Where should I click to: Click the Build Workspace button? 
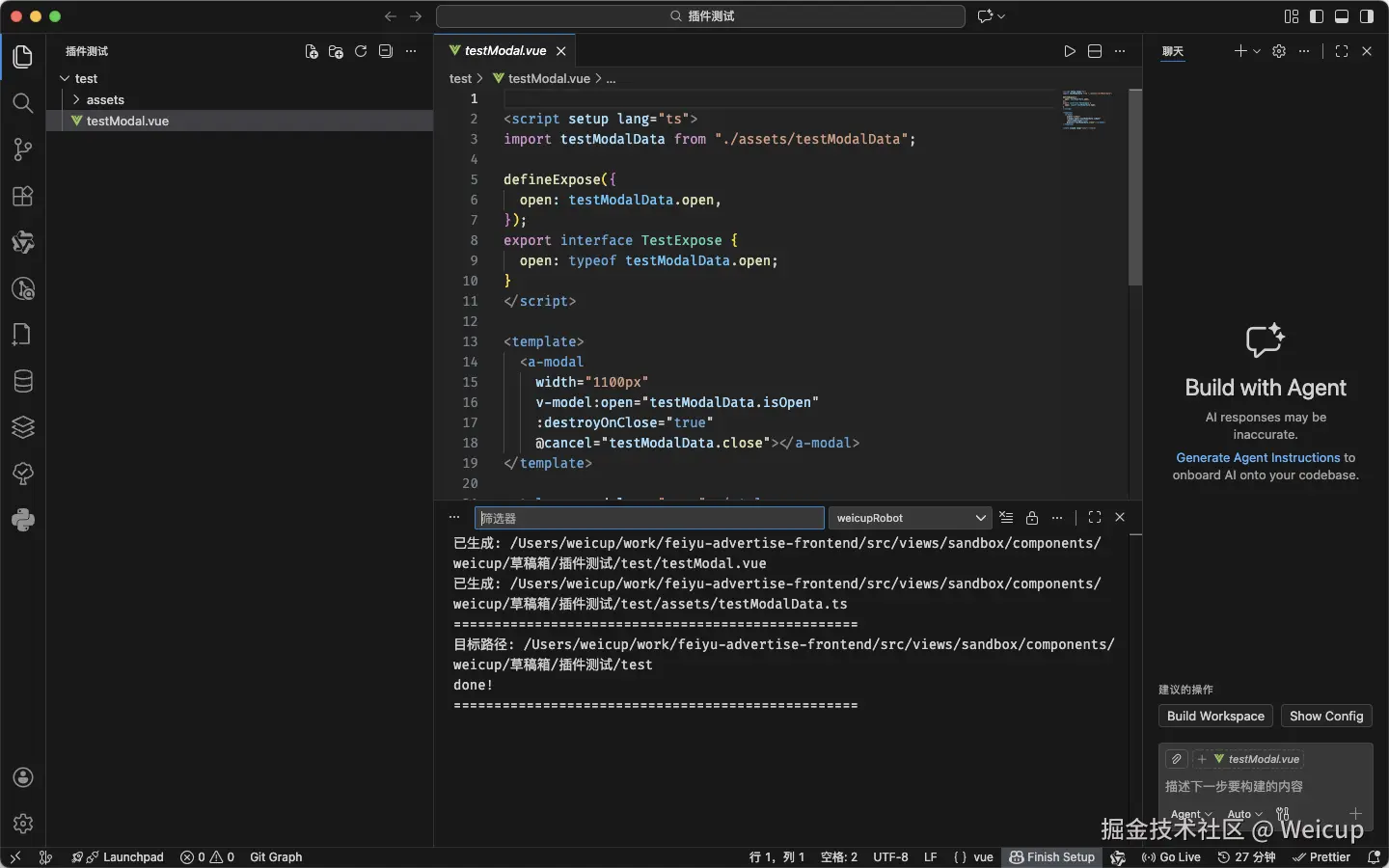[x=1215, y=716]
